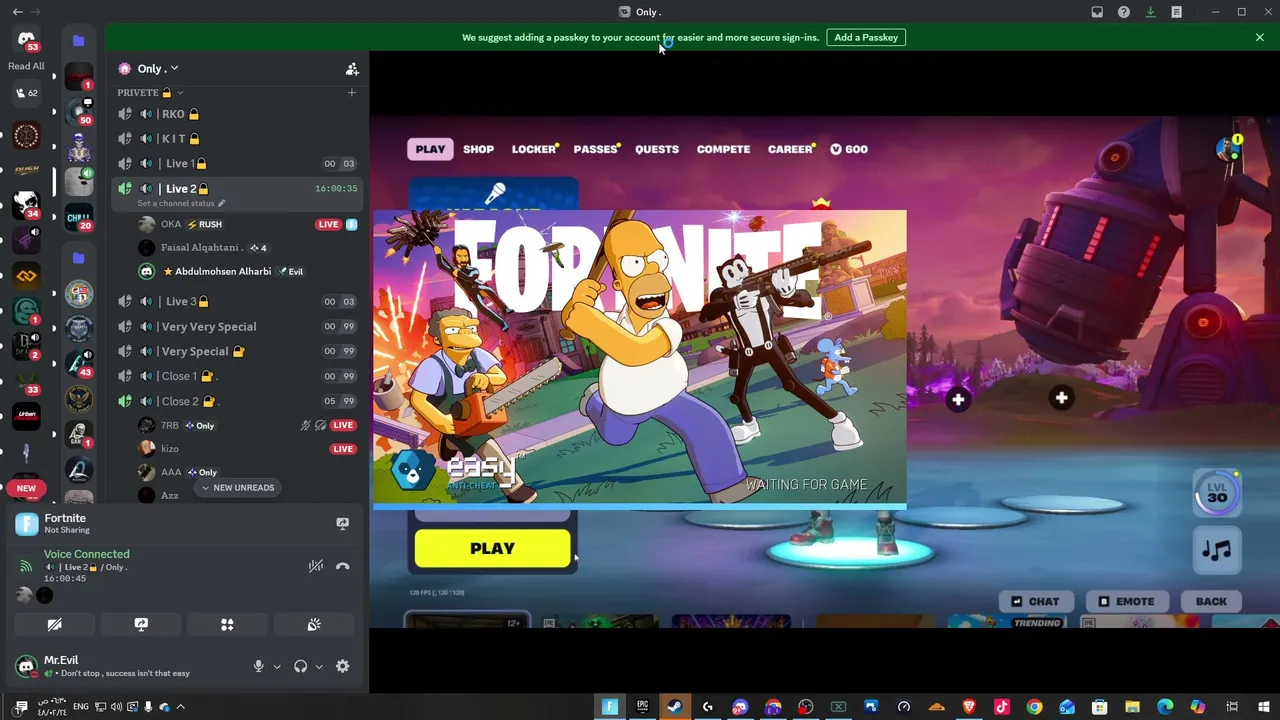
Task: Toggle microphone mute in user panel
Action: click(x=258, y=666)
